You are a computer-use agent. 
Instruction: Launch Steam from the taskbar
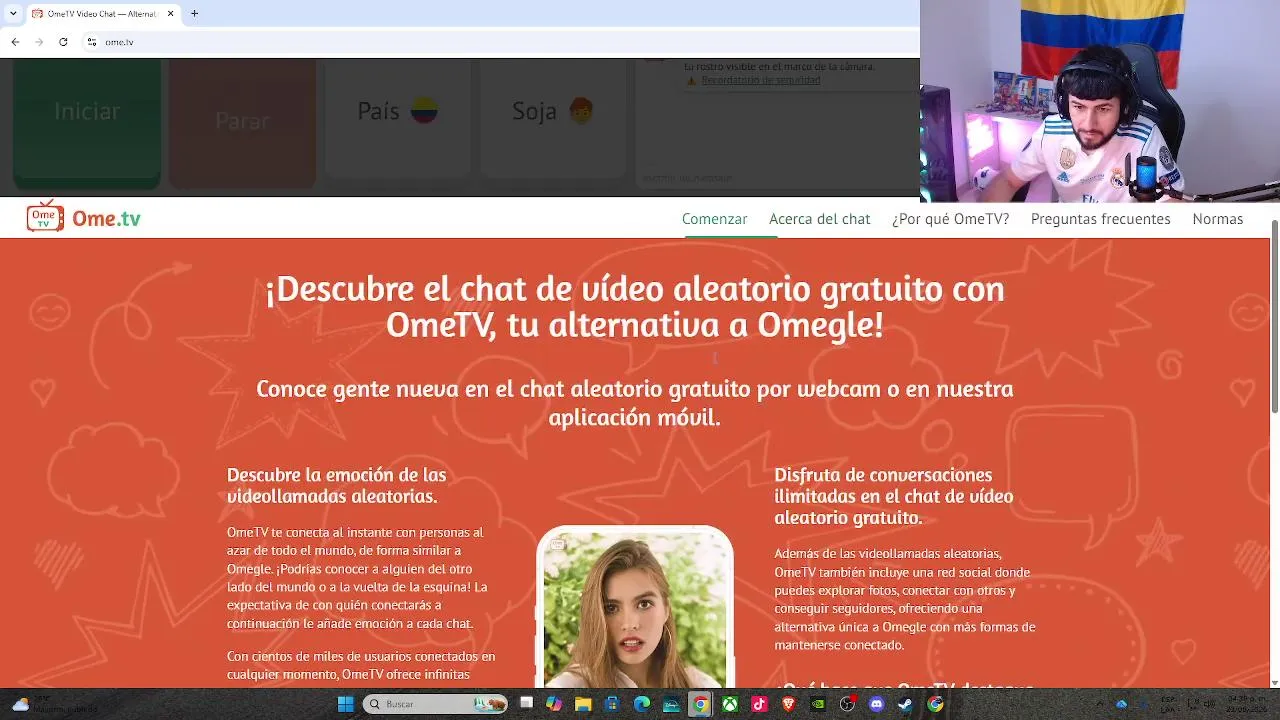pos(906,704)
